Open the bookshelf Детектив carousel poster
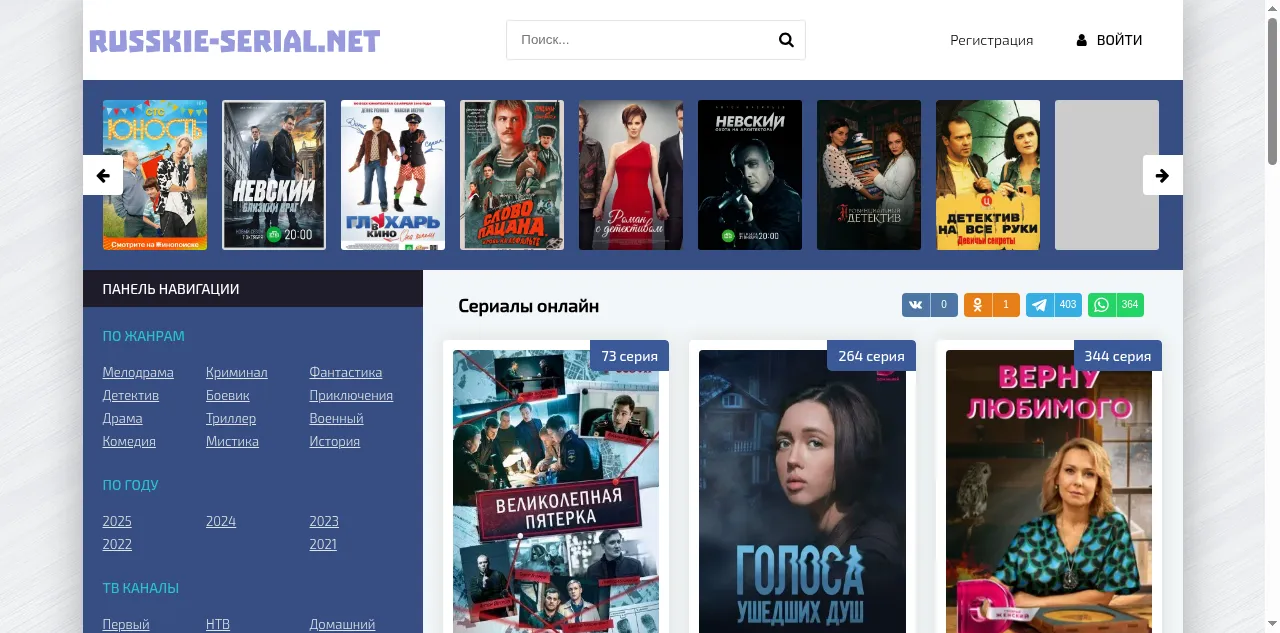Image resolution: width=1280 pixels, height=633 pixels. pos(869,175)
